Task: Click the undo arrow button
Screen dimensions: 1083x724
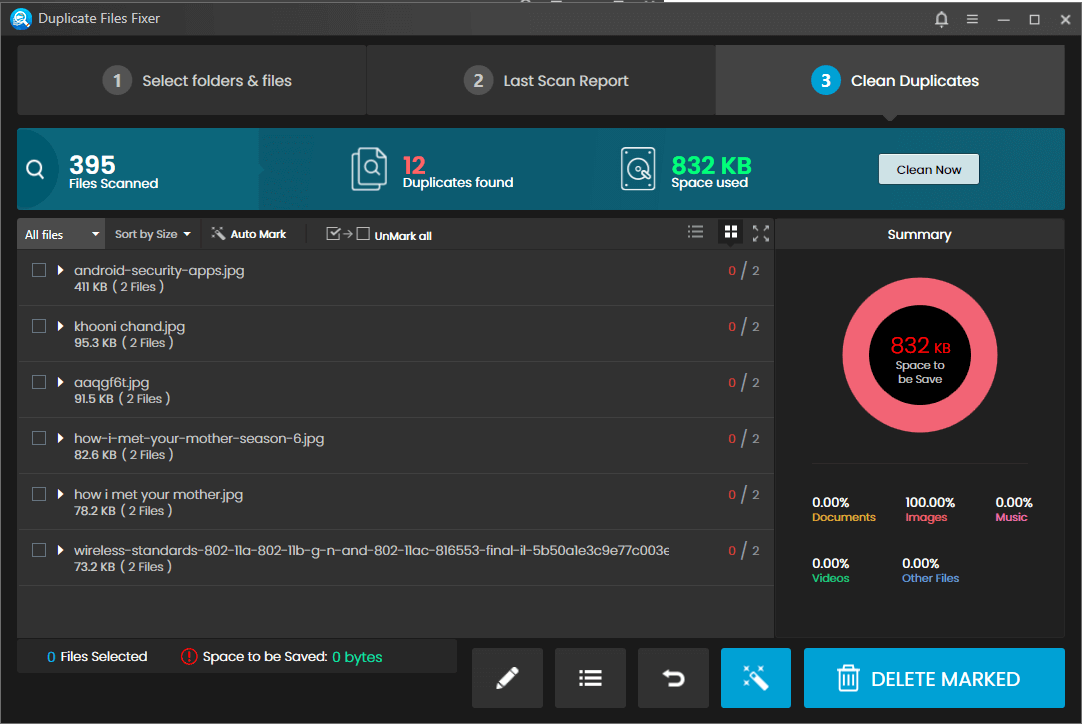Action: click(673, 678)
